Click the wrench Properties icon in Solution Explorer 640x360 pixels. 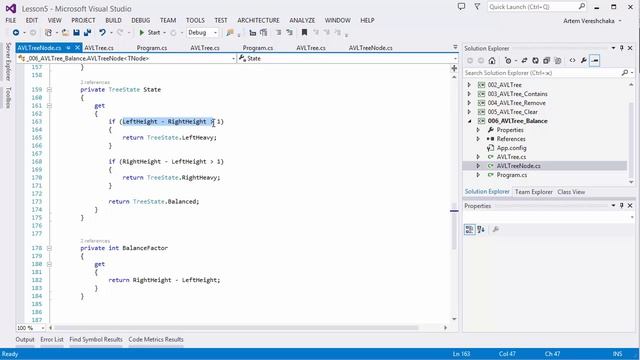point(584,60)
